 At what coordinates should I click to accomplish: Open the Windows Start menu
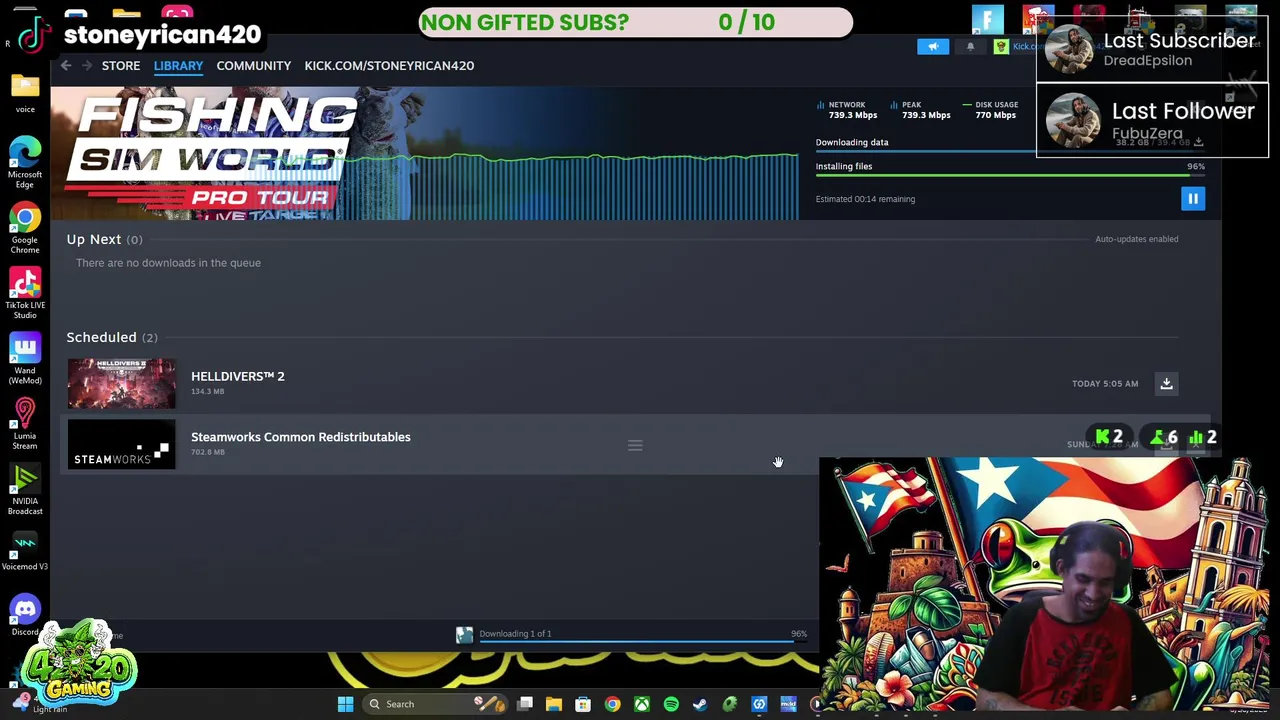tap(345, 704)
